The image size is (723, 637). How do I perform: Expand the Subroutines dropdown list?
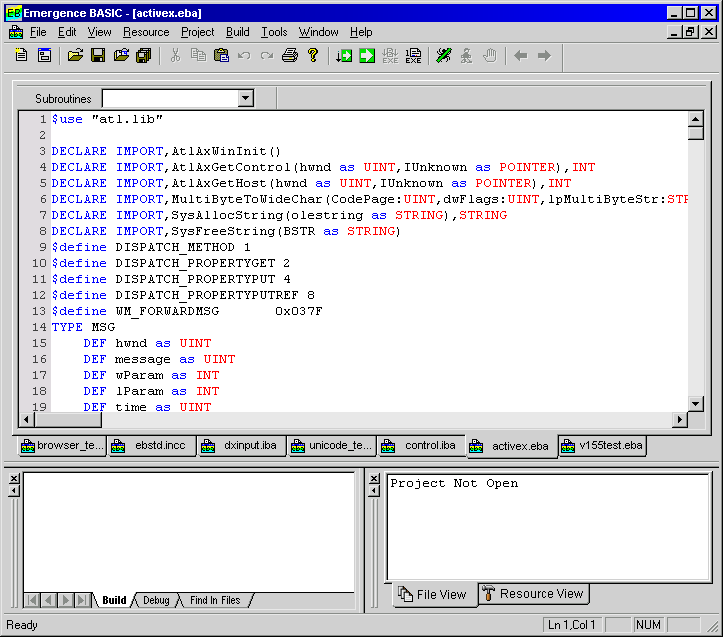pos(246,98)
